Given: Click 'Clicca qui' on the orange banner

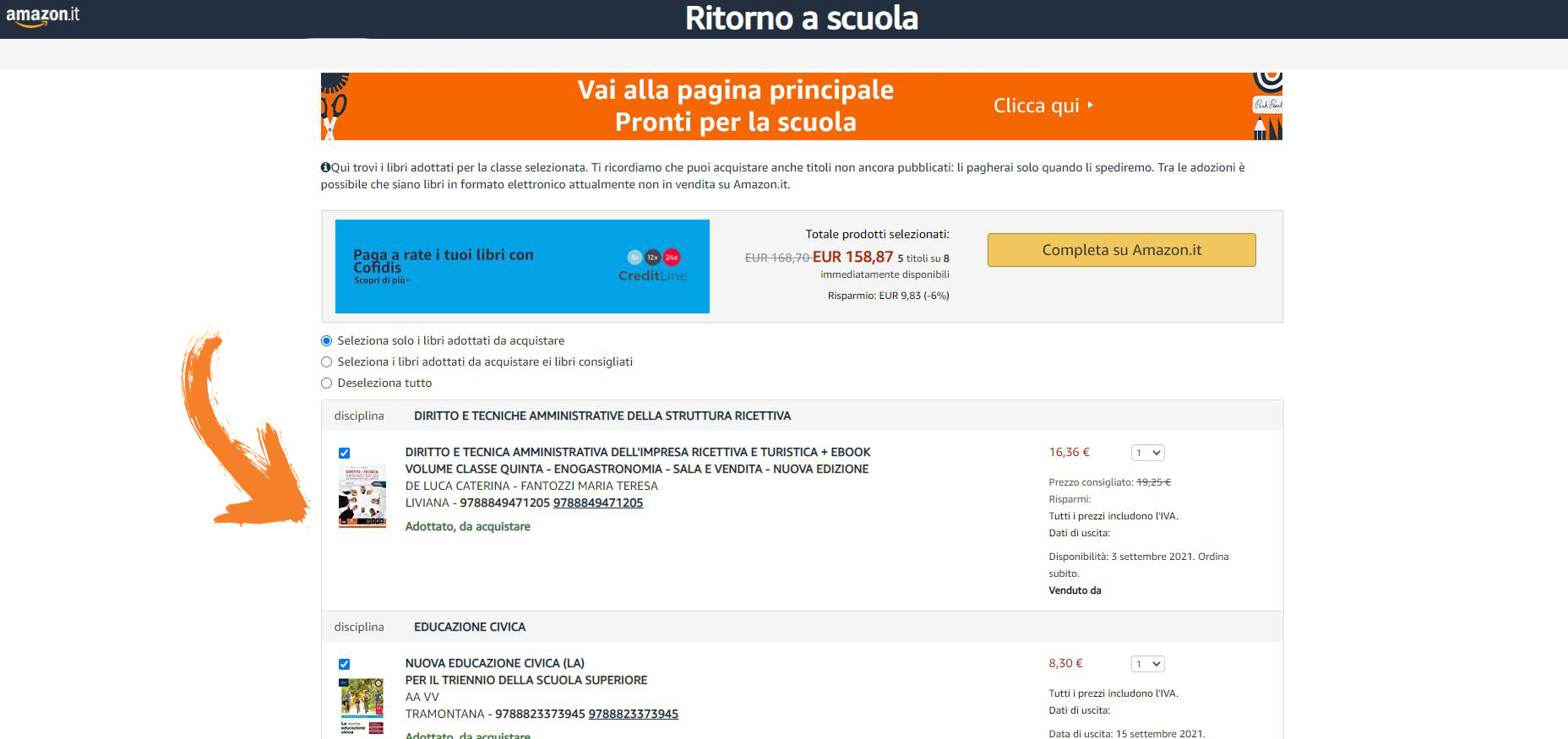Looking at the screenshot, I should point(1043,106).
